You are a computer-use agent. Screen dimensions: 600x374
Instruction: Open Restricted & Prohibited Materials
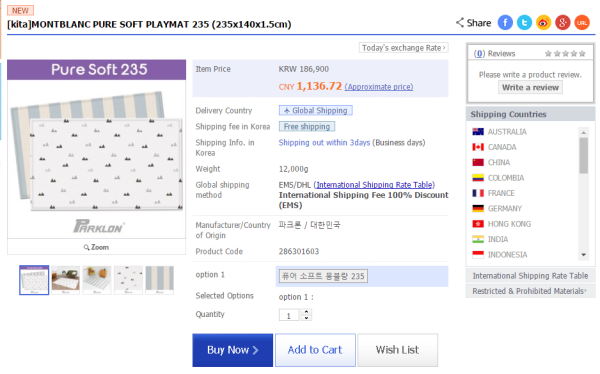point(530,291)
